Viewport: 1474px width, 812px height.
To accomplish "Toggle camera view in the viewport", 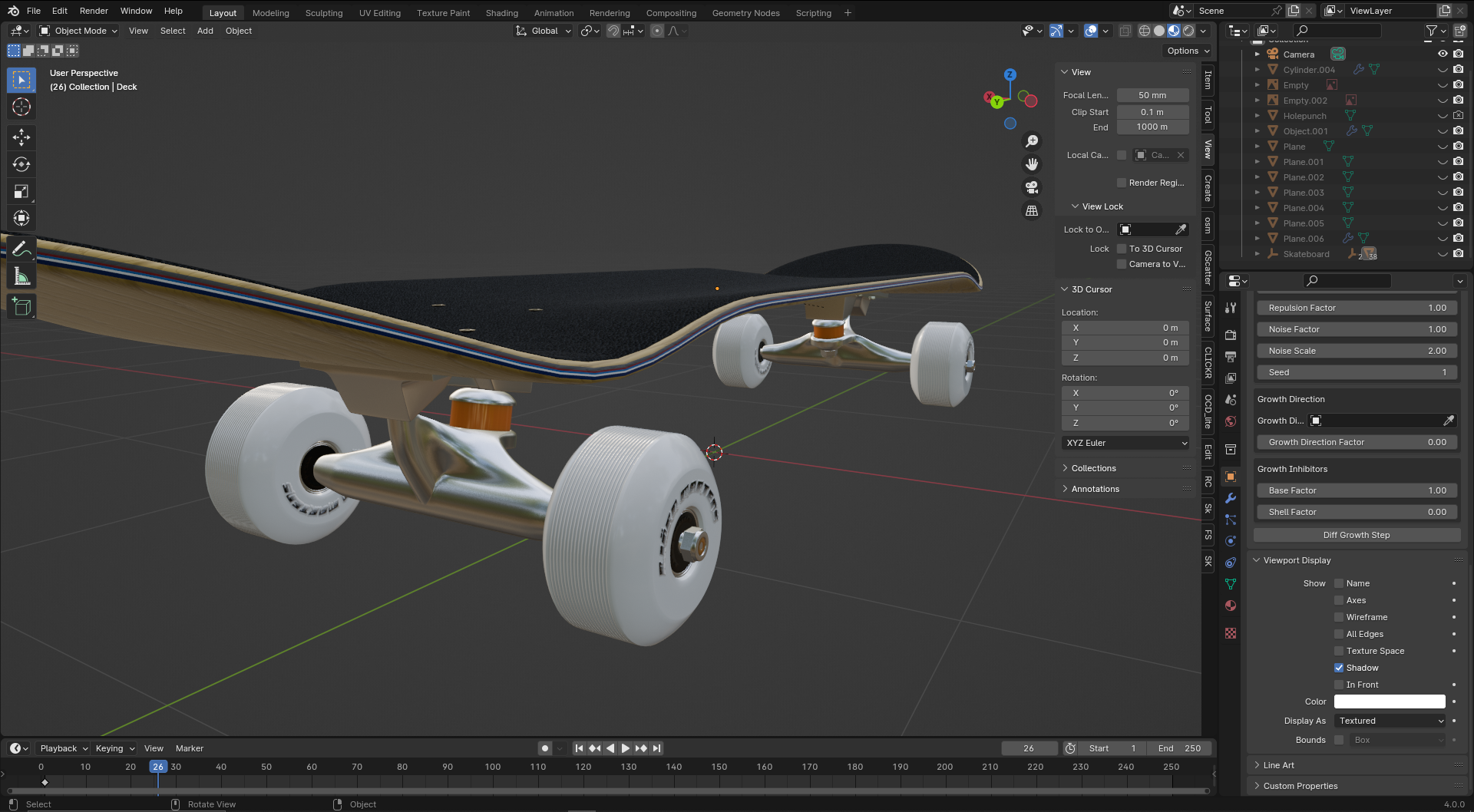I will pos(1032,187).
